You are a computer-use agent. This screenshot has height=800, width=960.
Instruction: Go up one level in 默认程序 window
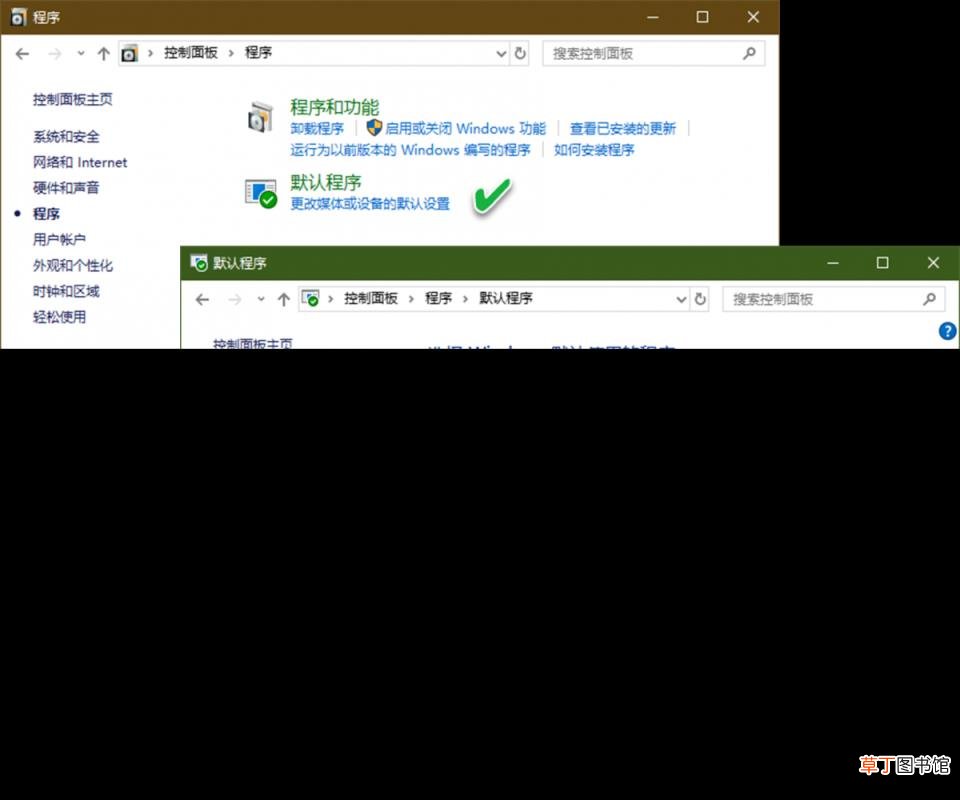[x=283, y=299]
